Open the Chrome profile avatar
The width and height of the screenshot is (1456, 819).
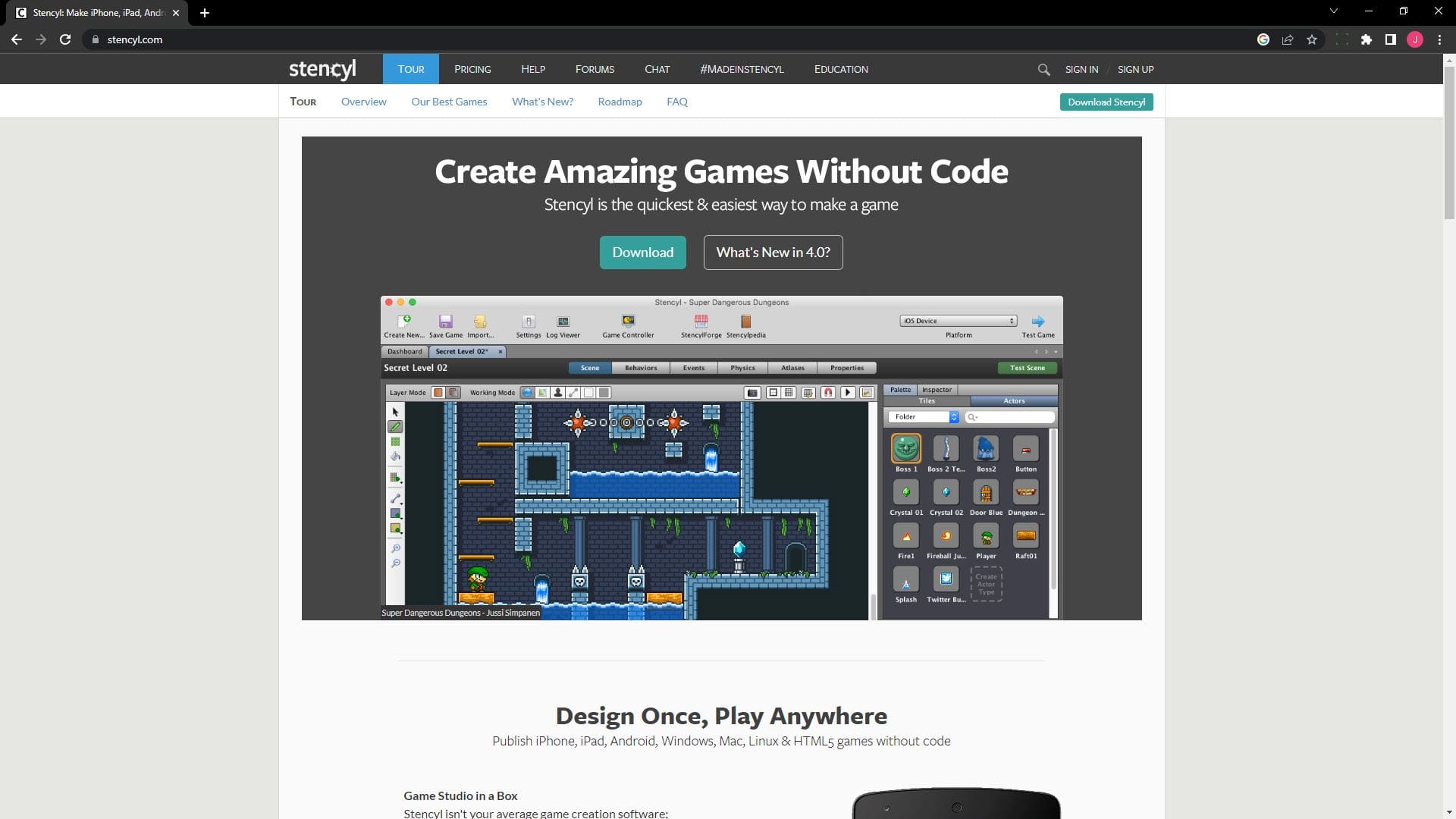point(1415,39)
